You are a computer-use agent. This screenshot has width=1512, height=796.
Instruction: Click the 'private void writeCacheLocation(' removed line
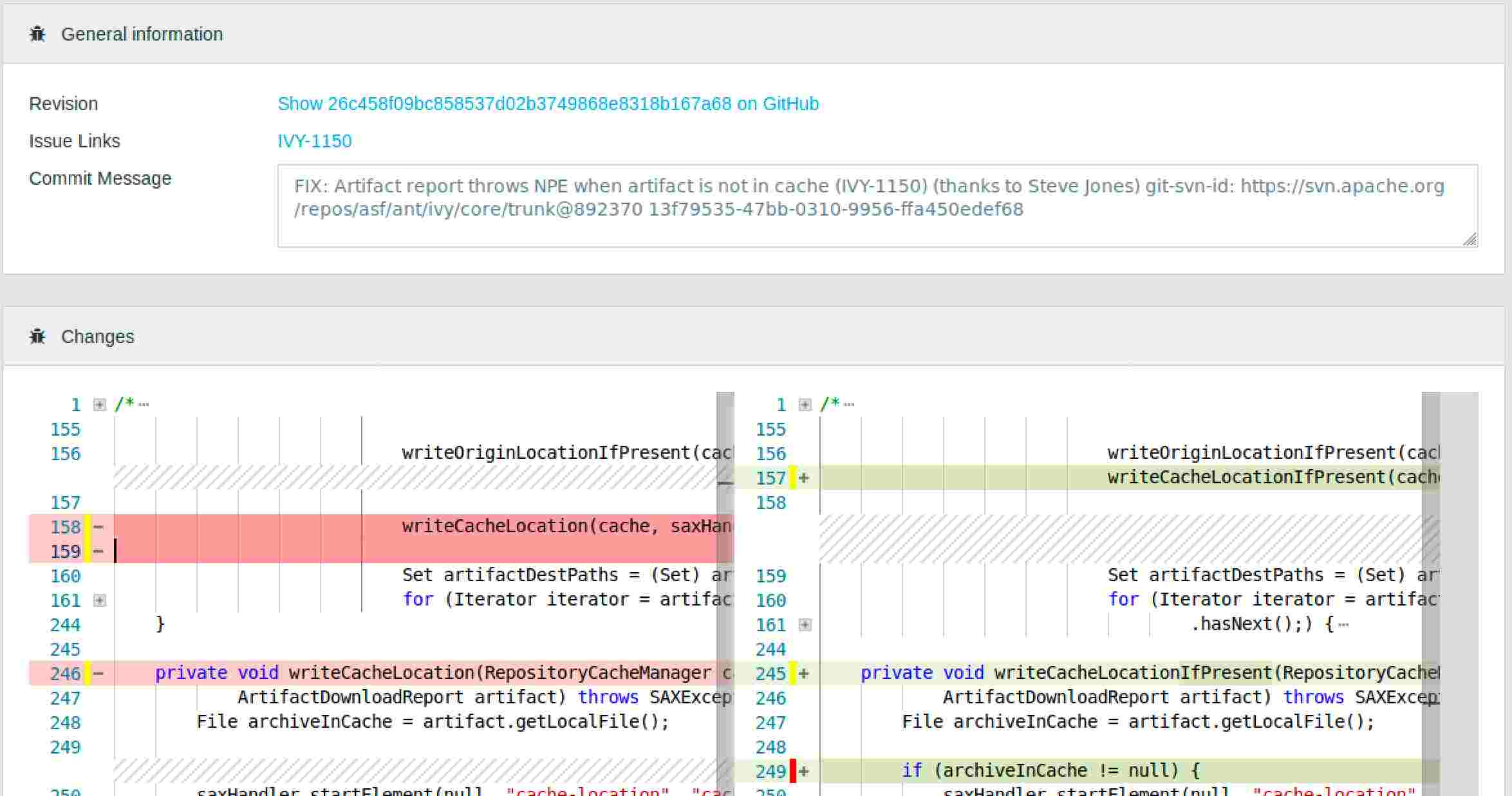point(415,674)
